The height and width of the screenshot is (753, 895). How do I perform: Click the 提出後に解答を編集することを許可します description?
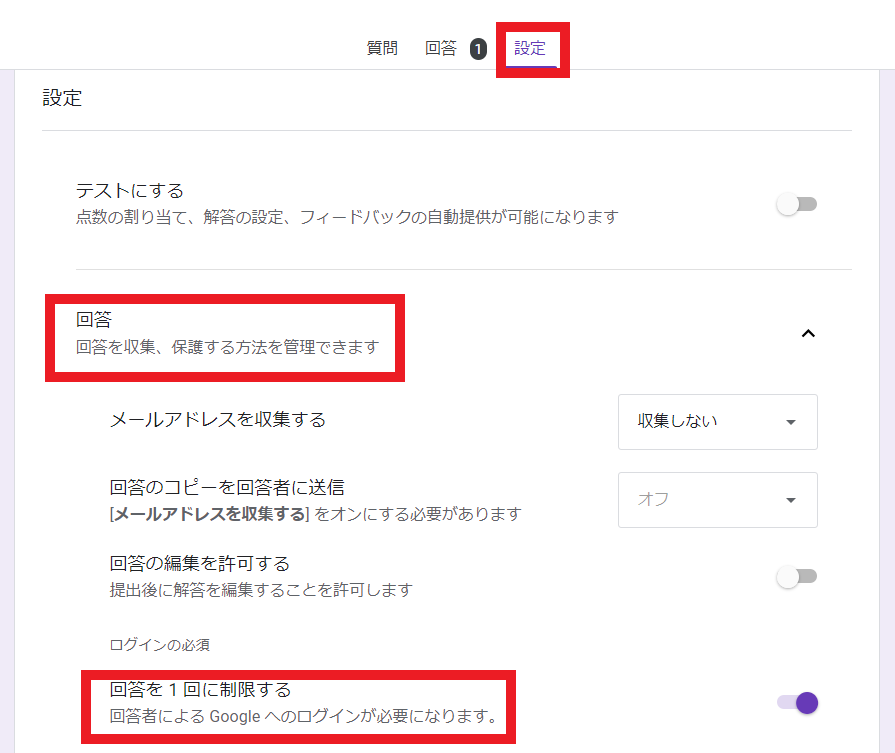[x=261, y=590]
